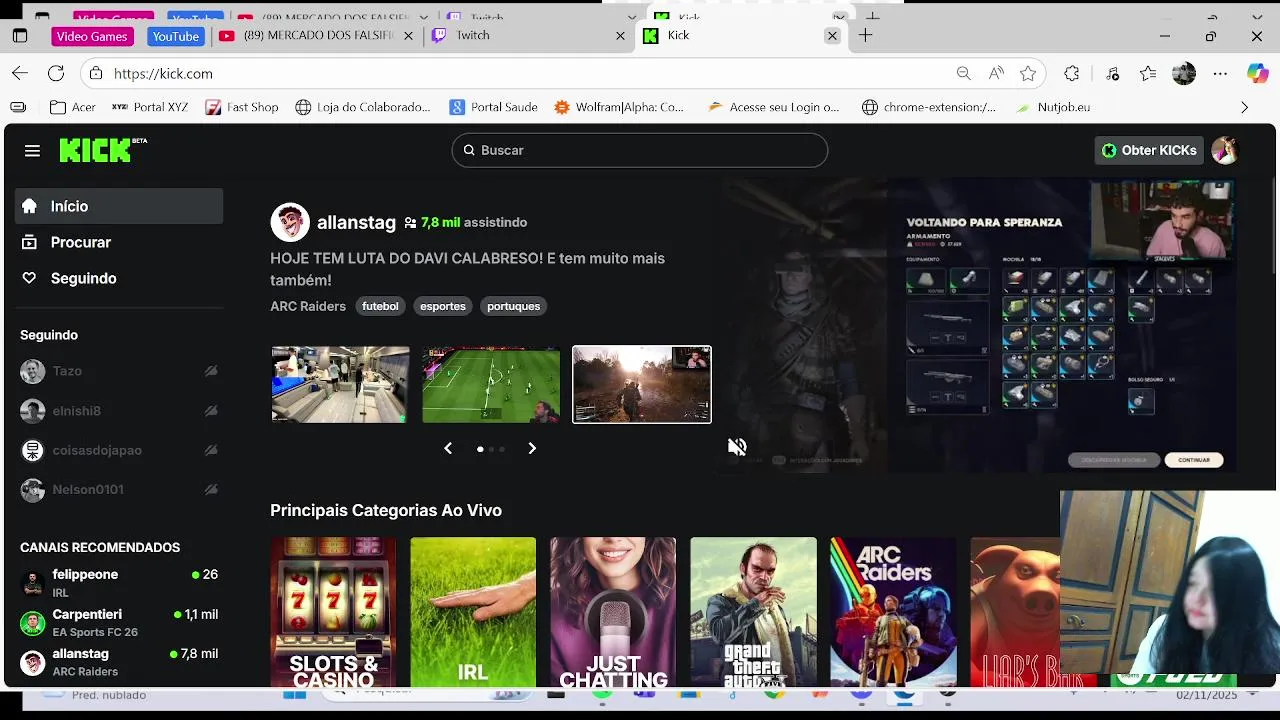Image resolution: width=1280 pixels, height=720 pixels.
Task: Open the IRL category card
Action: 473,612
